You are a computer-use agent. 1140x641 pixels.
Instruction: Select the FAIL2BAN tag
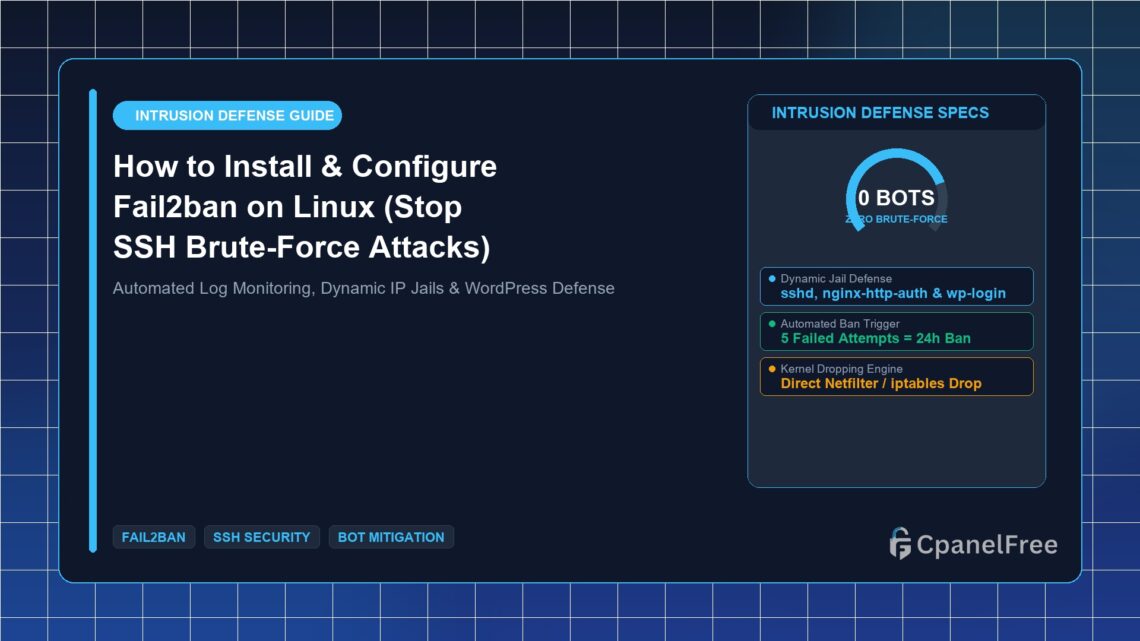pos(153,537)
